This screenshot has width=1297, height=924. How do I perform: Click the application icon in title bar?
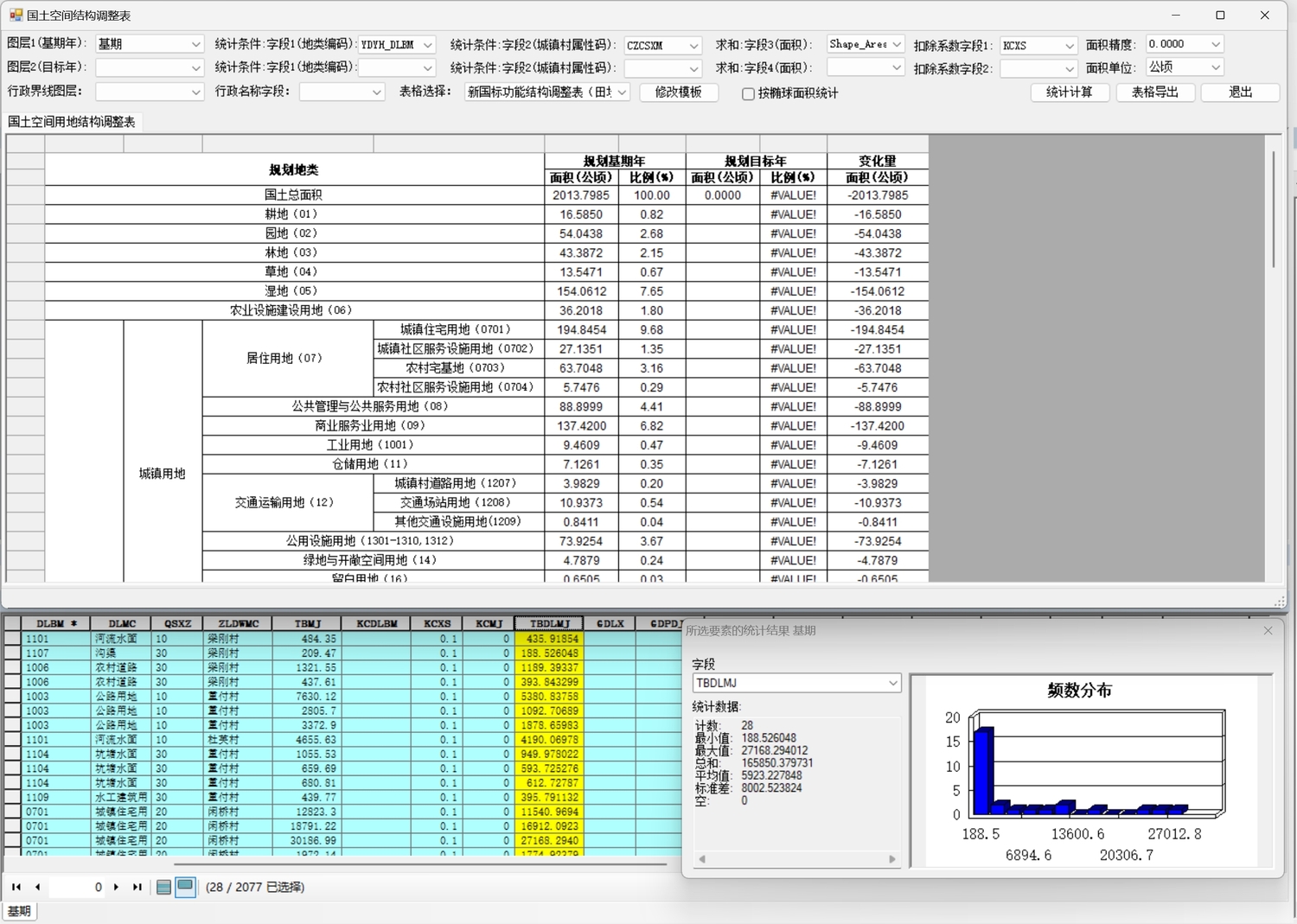coord(16,15)
